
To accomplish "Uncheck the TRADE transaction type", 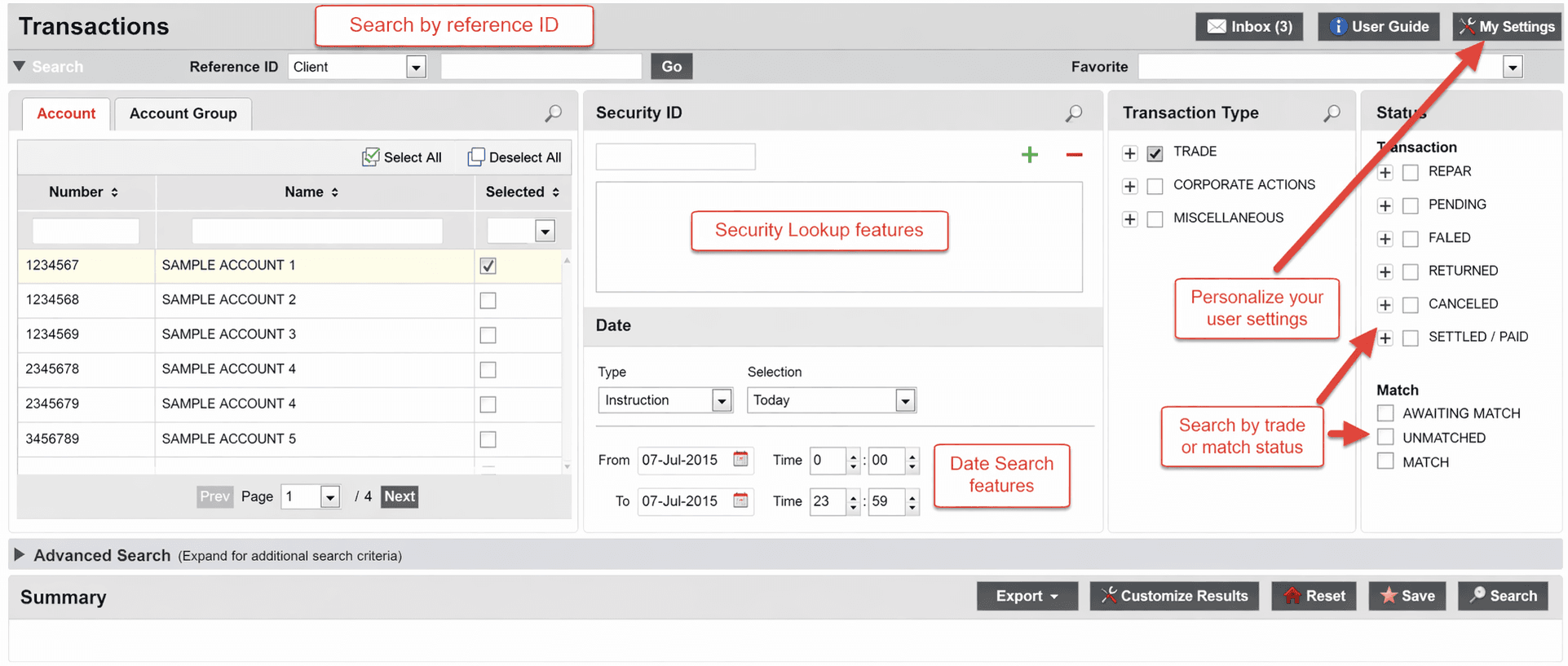I will 1155,153.
